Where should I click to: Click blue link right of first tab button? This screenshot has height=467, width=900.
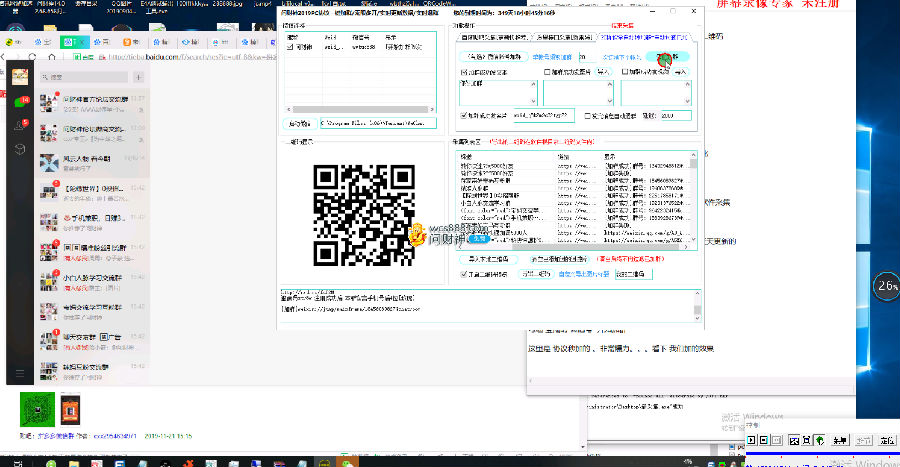point(552,57)
